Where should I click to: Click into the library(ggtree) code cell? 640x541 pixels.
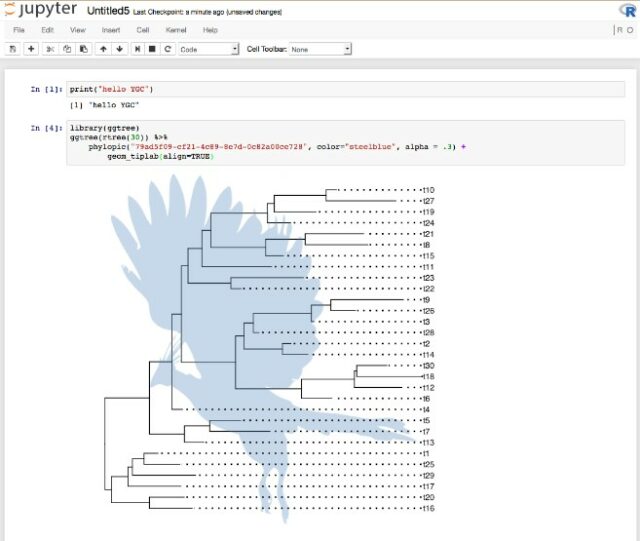(x=345, y=142)
